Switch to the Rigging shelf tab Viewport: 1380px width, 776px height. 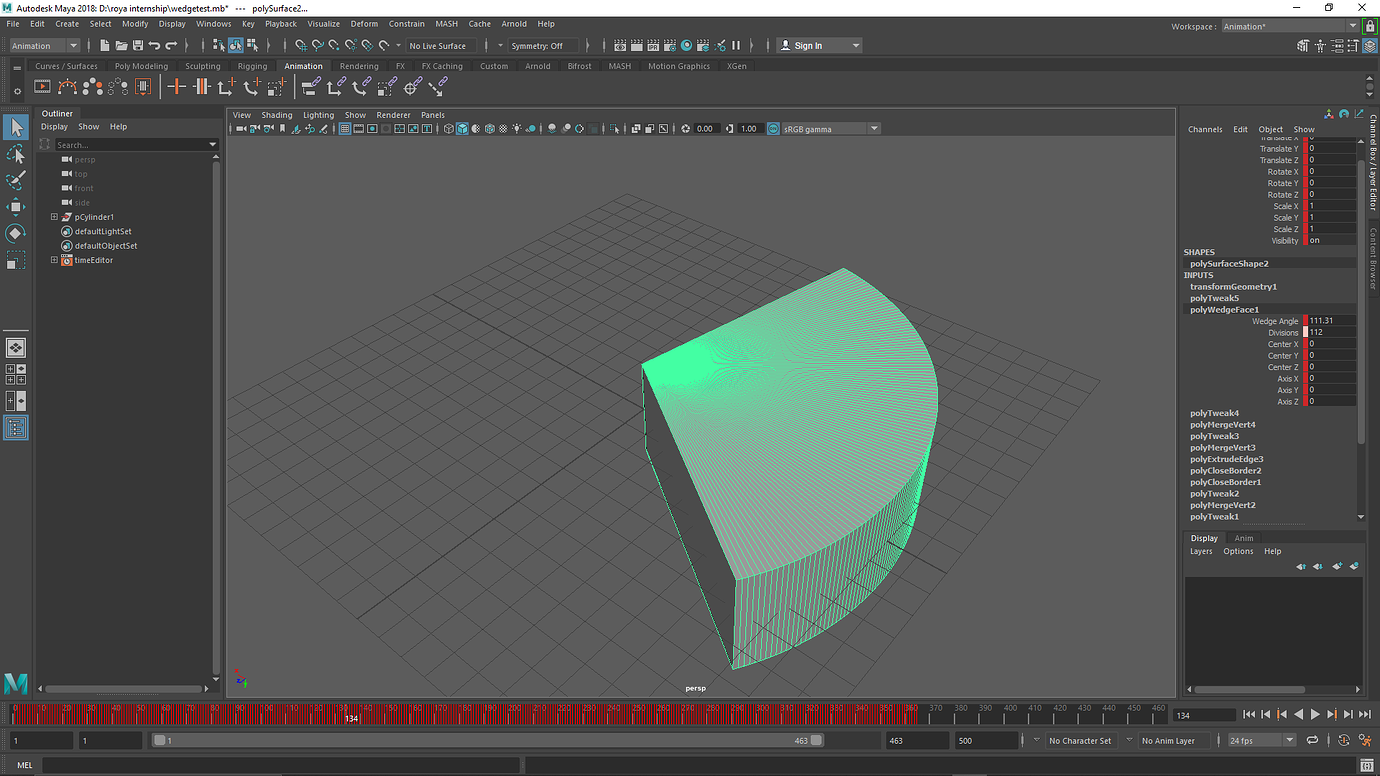click(x=252, y=66)
